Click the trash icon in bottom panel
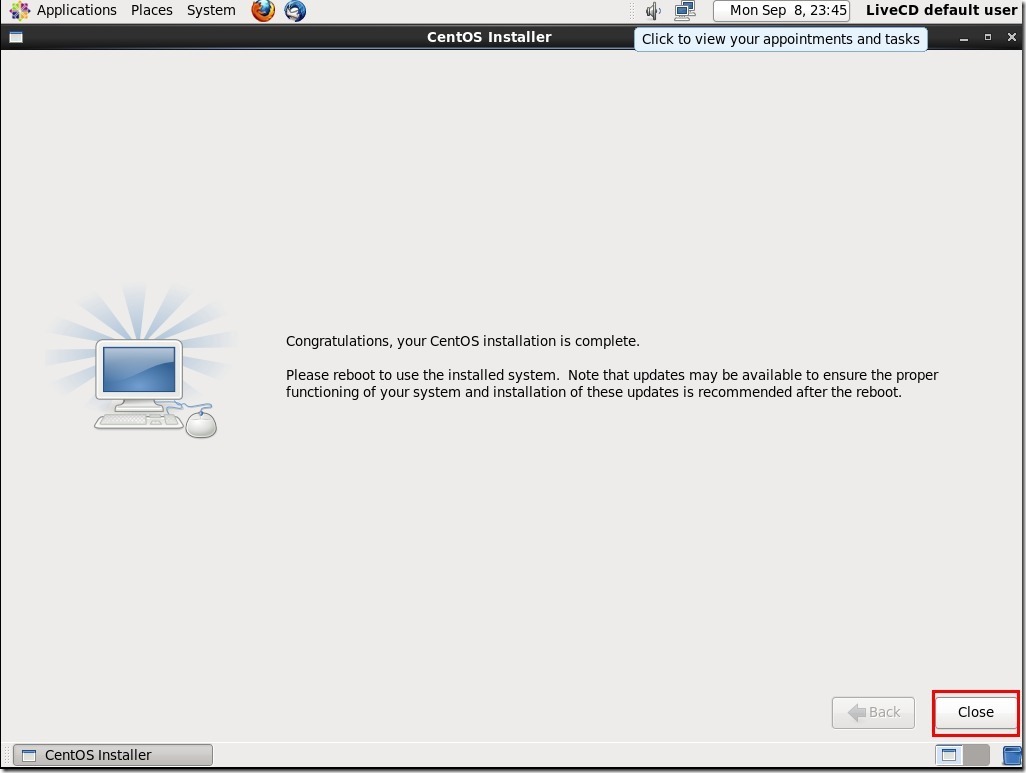This screenshot has width=1026, height=773. 1012,755
